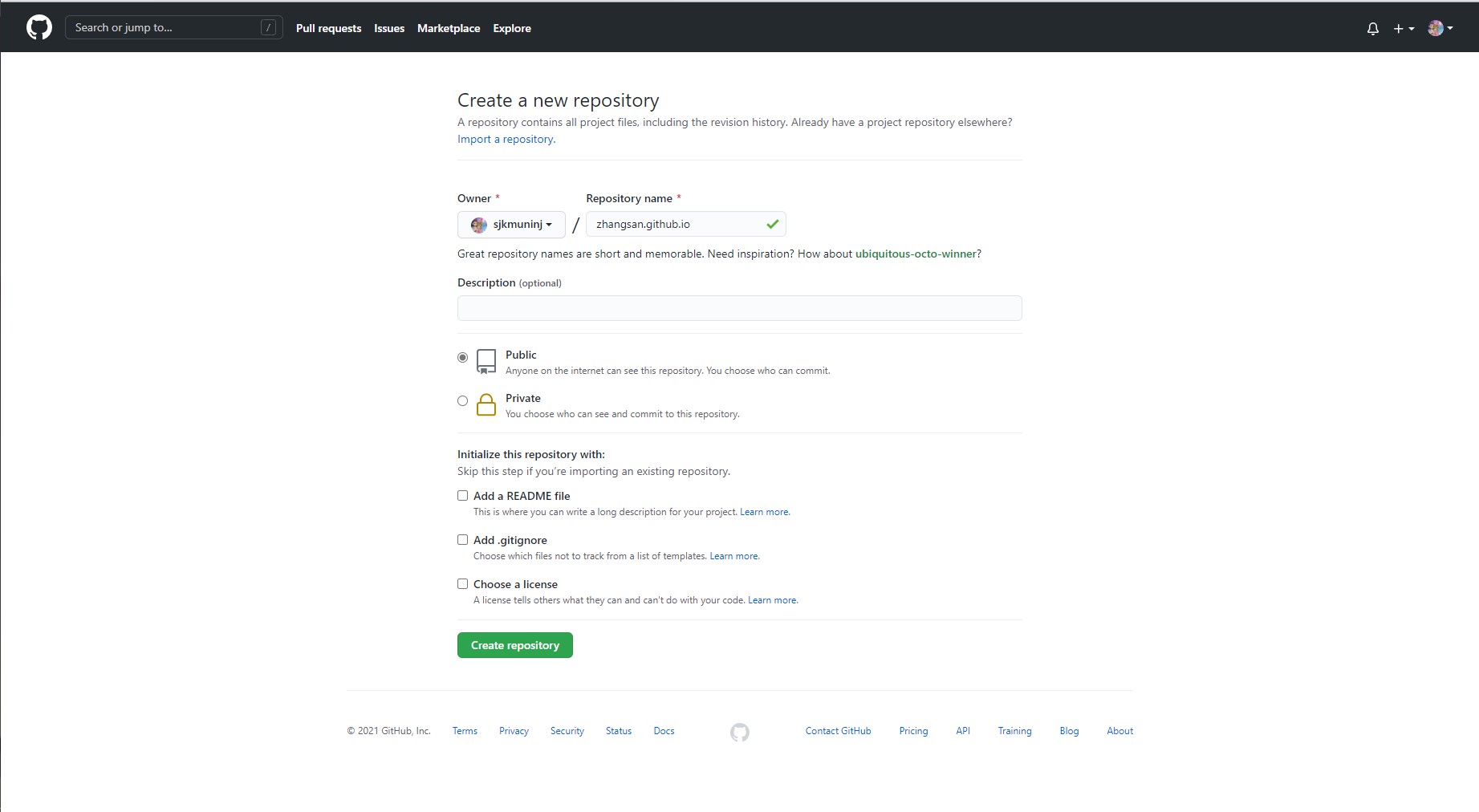Follow the Import a repository link

click(x=506, y=139)
